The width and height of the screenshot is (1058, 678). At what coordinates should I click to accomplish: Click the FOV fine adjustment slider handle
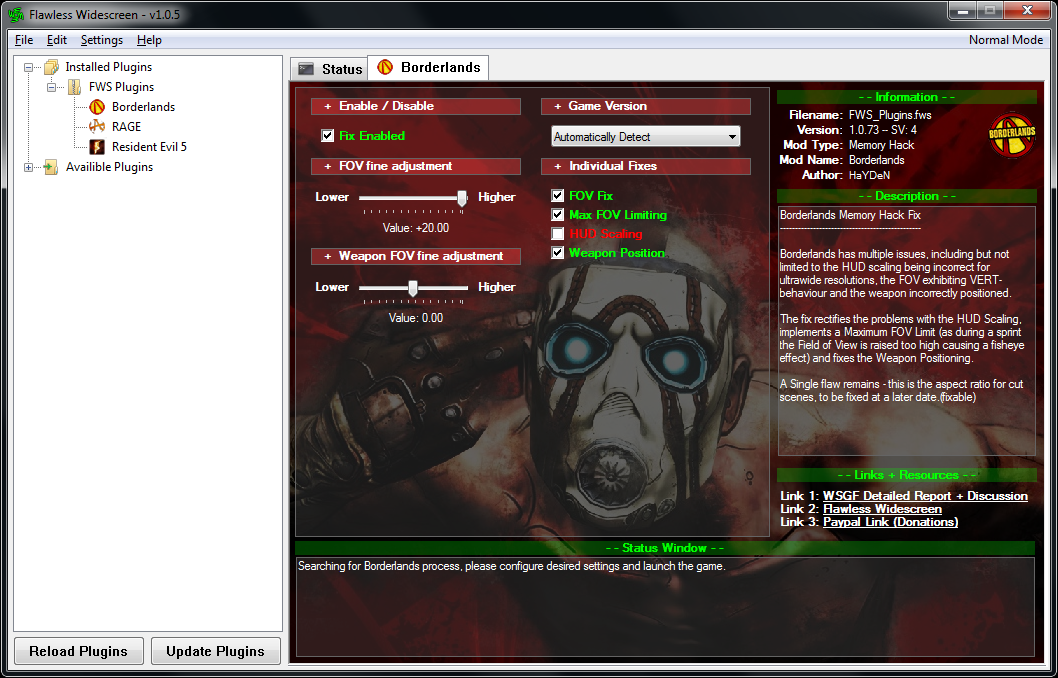pos(462,198)
